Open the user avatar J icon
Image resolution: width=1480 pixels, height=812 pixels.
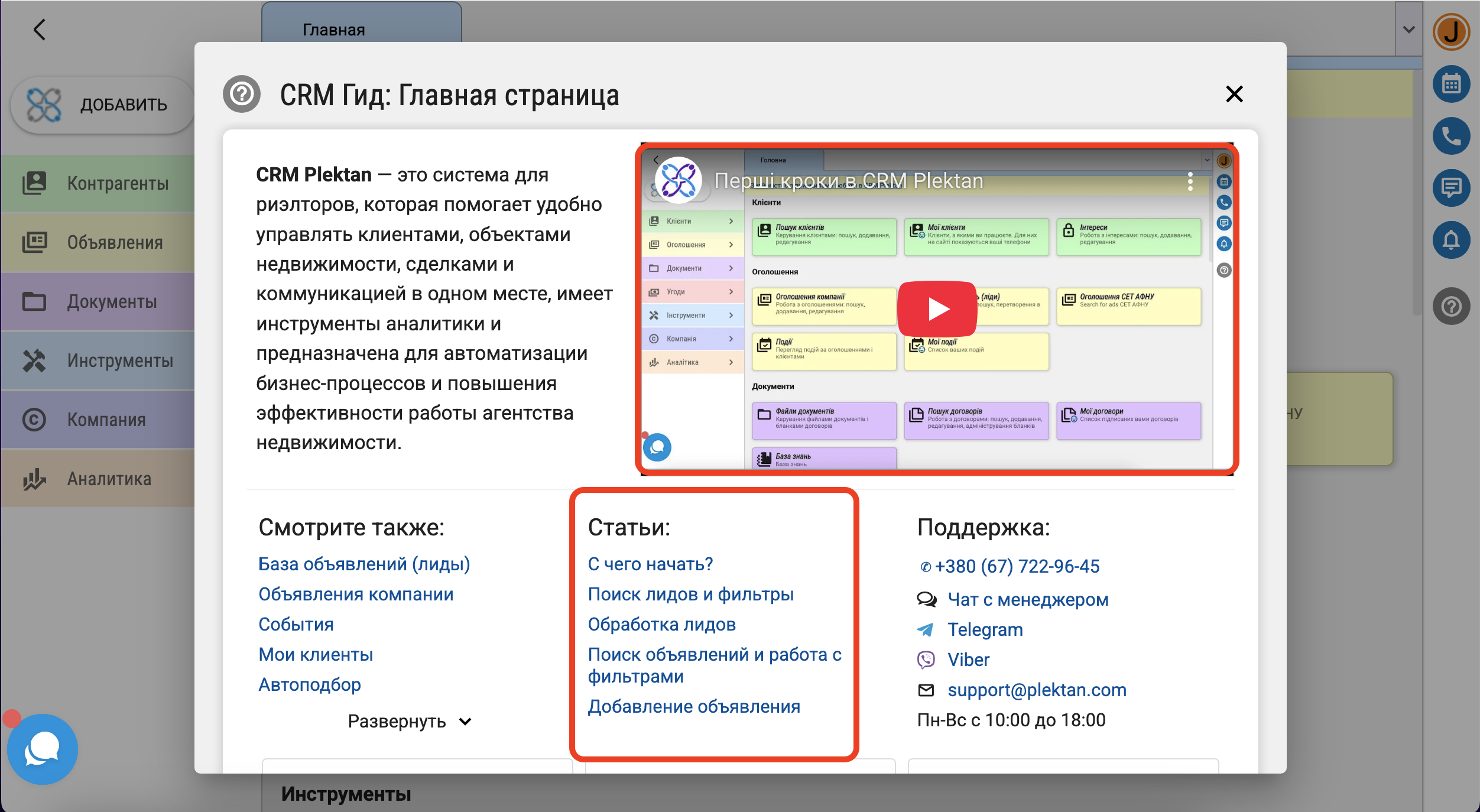click(x=1451, y=32)
